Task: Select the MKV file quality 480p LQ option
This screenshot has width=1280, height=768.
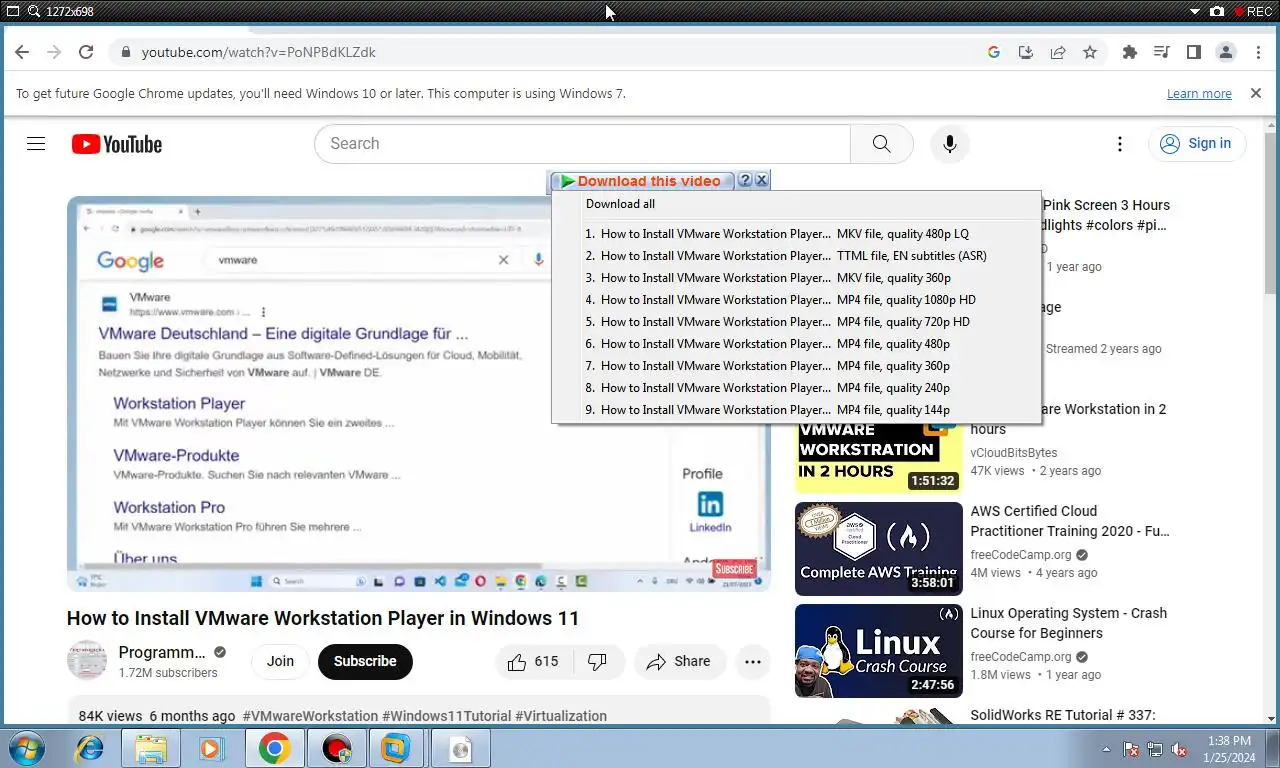Action: coord(797,234)
